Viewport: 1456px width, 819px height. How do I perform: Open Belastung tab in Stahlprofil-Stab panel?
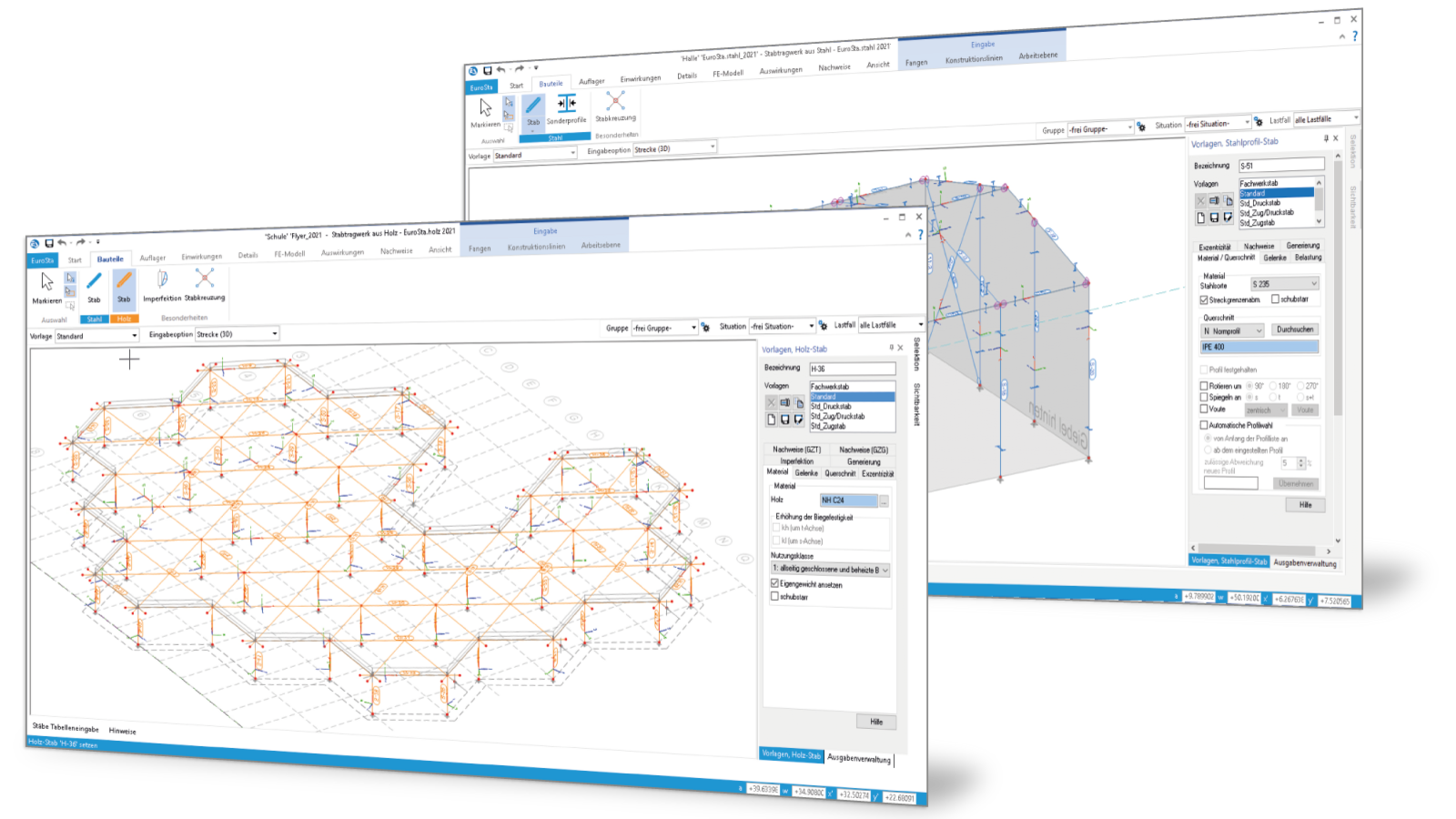pyautogui.click(x=1308, y=258)
